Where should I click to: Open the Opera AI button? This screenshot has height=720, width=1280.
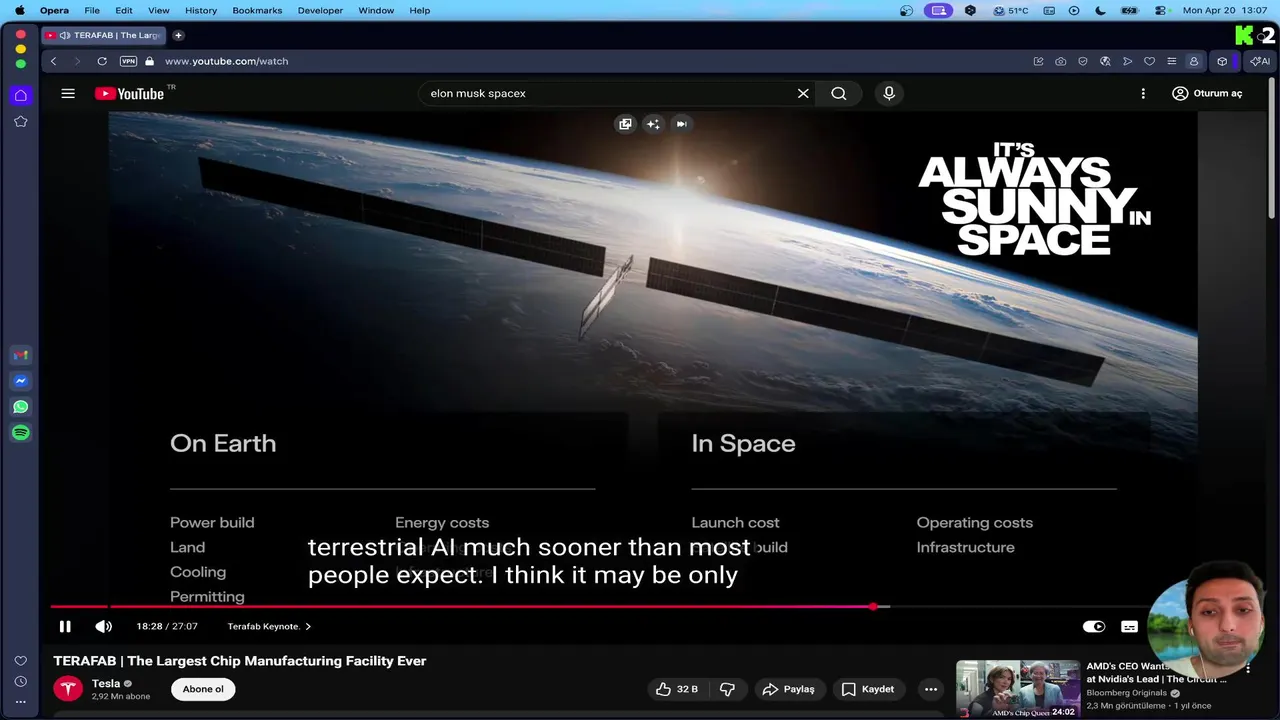pos(1259,61)
